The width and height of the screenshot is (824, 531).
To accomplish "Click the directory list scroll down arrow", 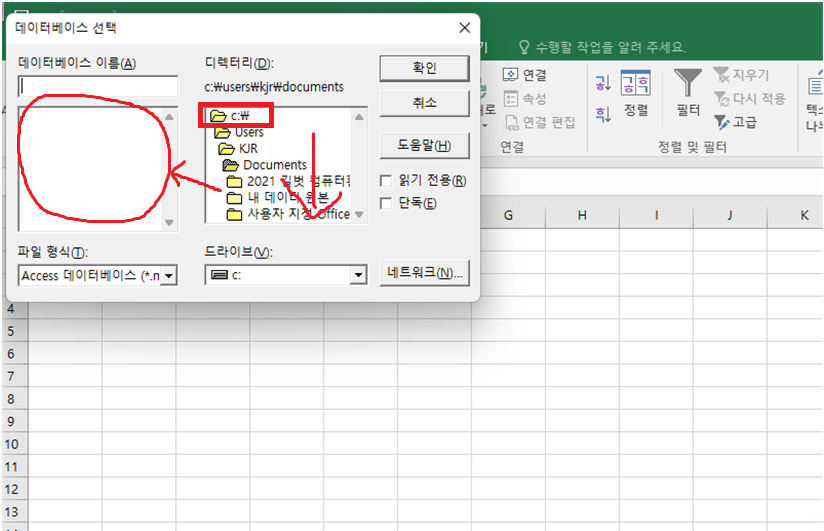I will click(359, 215).
